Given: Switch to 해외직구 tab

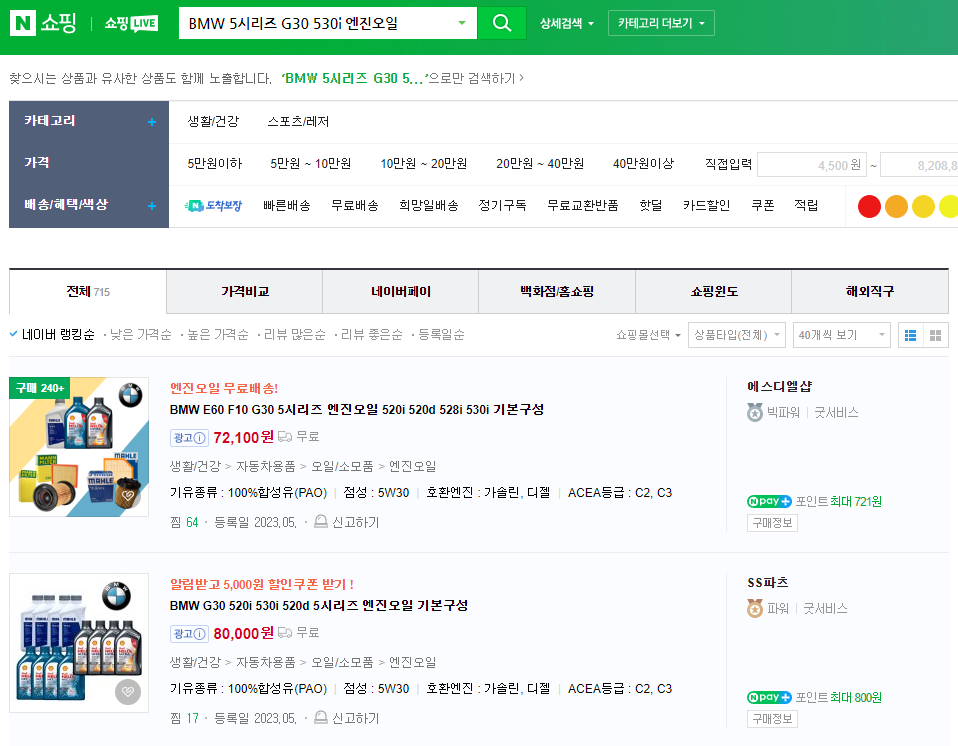Looking at the screenshot, I should click(x=870, y=291).
